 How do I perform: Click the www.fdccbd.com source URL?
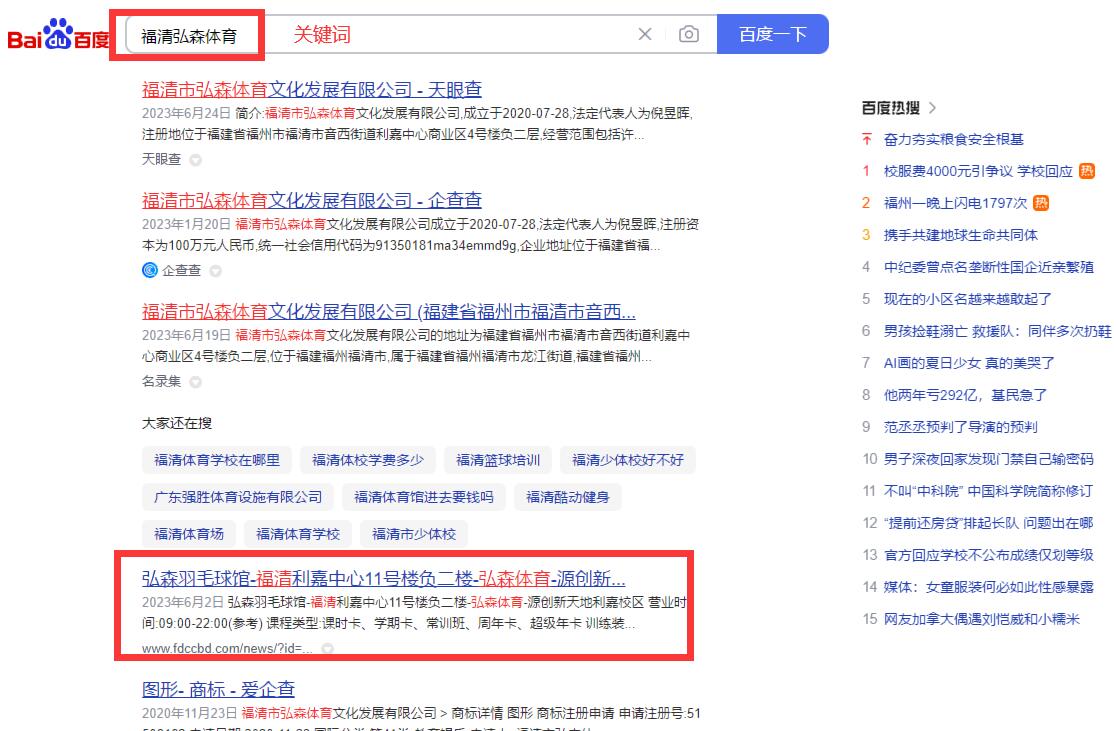(x=227, y=648)
